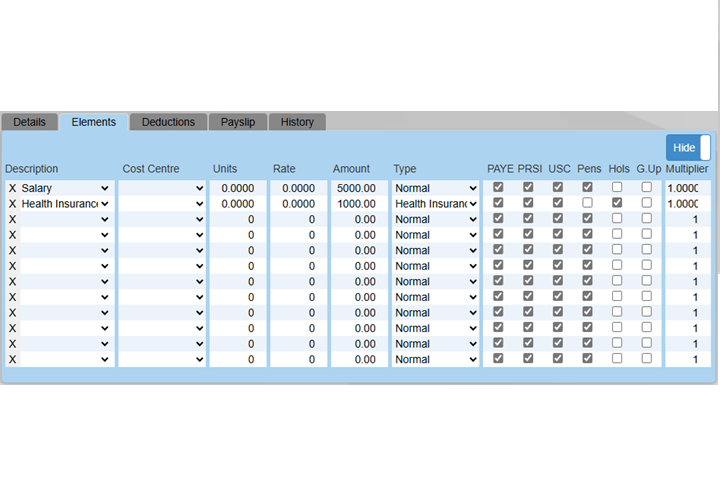This screenshot has height=495, width=720.
Task: Uncheck PAYE for the Salary row
Action: [x=498, y=187]
